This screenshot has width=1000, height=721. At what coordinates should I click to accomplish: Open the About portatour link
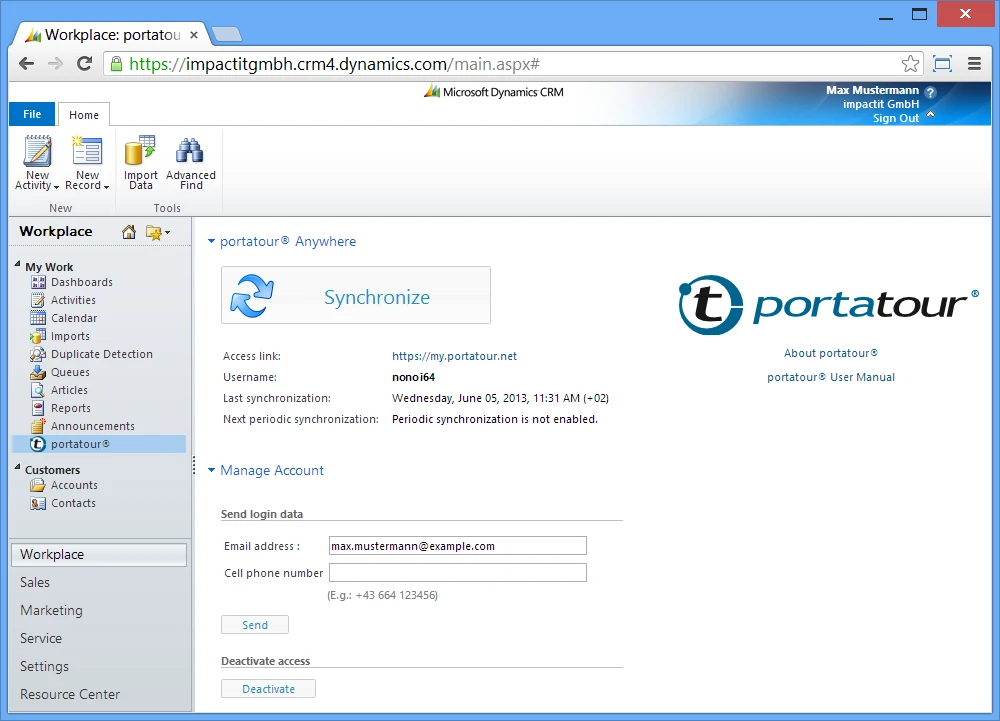coord(830,353)
